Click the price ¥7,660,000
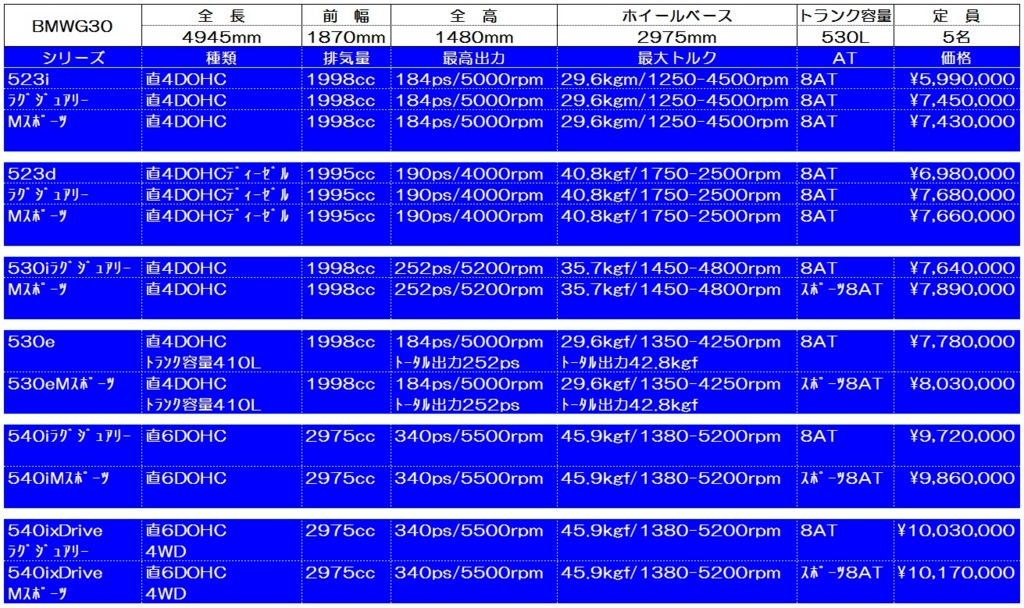1024x608 pixels. pos(962,216)
